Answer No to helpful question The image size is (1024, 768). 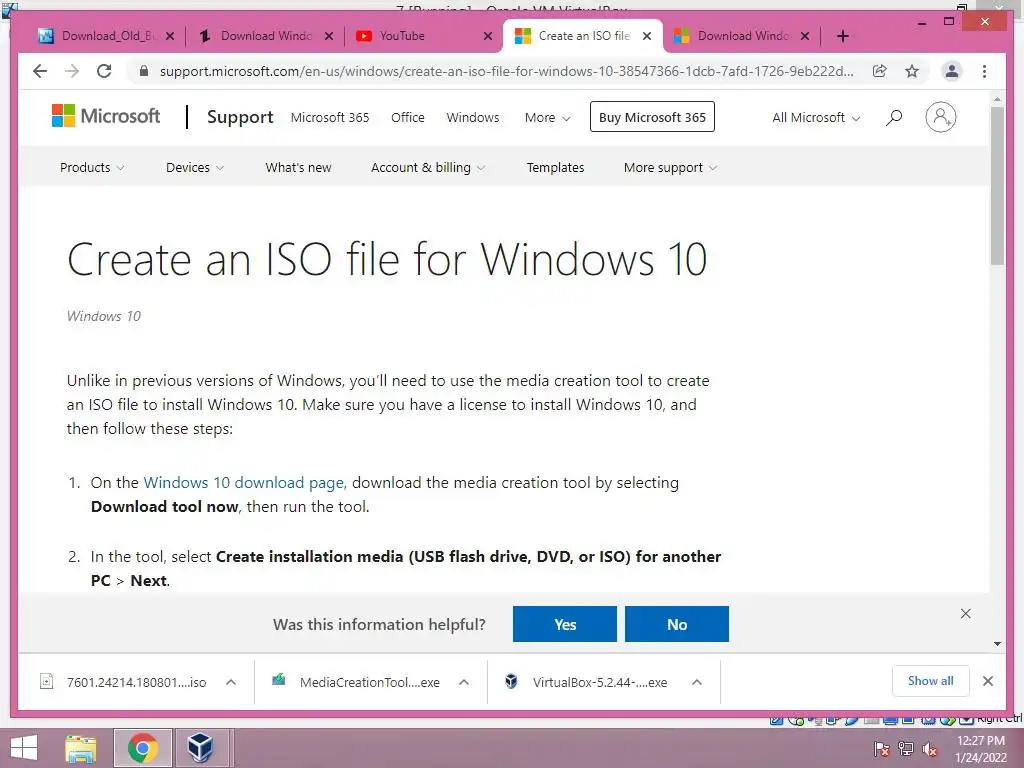coord(677,624)
